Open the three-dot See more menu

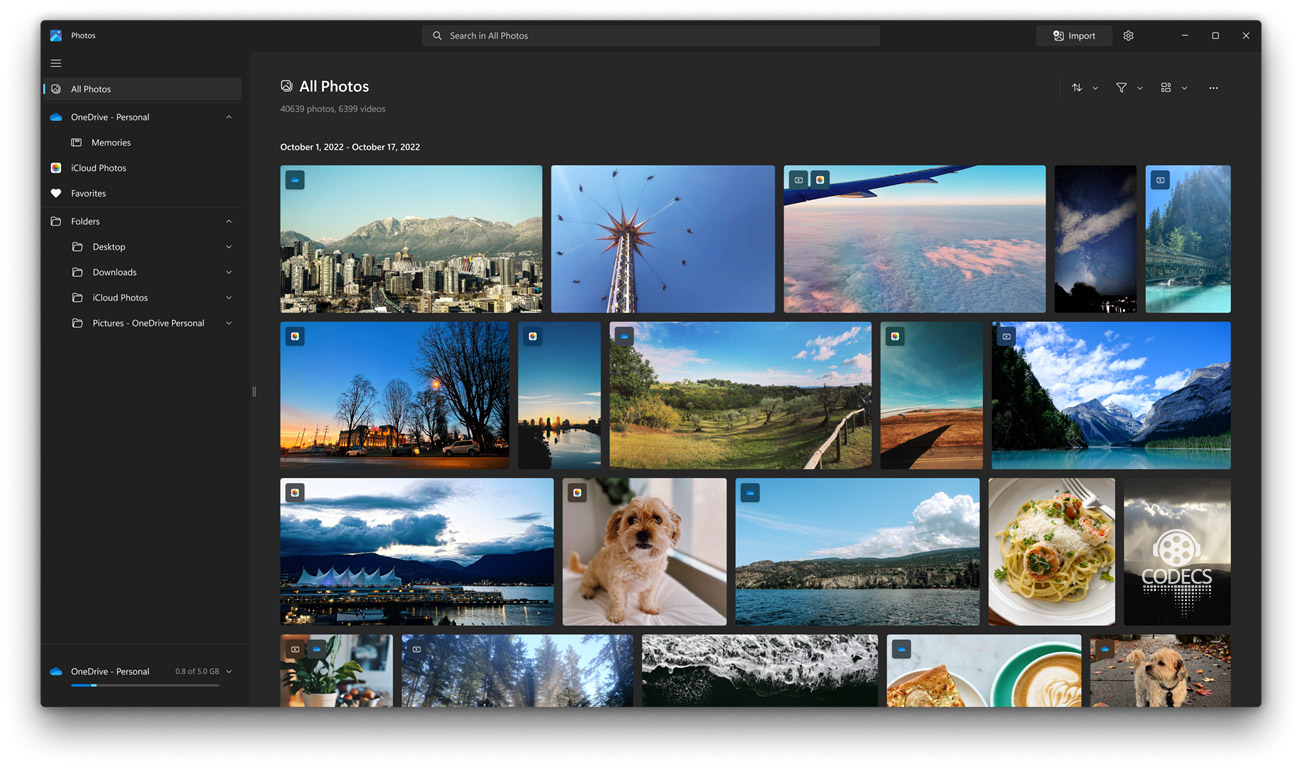[1213, 88]
